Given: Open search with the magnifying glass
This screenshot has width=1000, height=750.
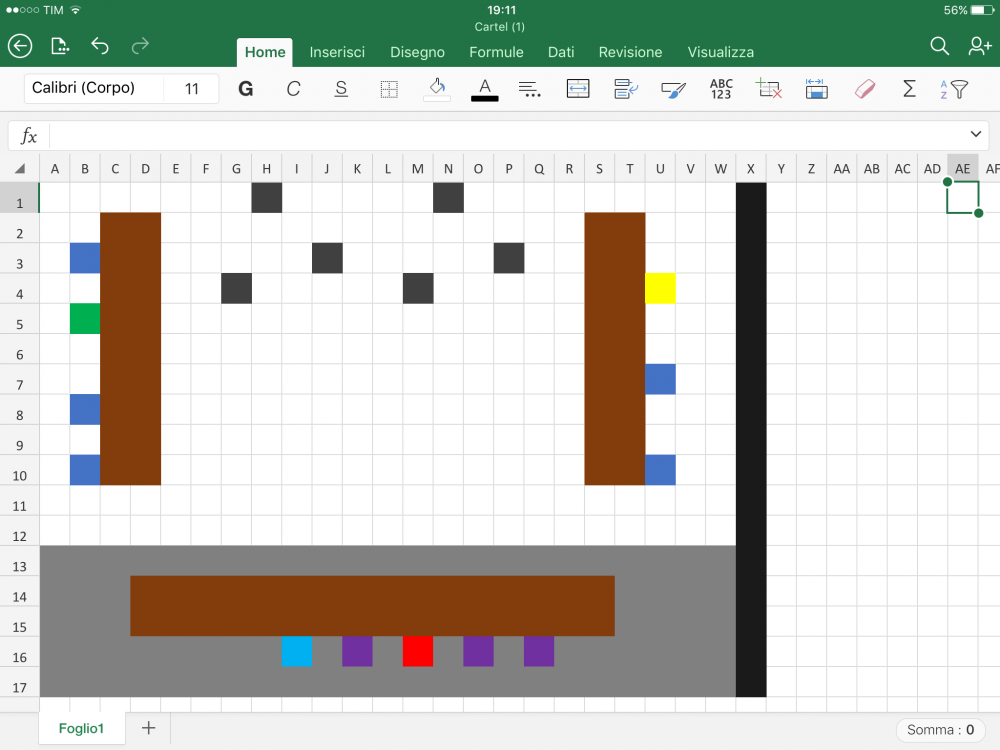Looking at the screenshot, I should pos(939,46).
